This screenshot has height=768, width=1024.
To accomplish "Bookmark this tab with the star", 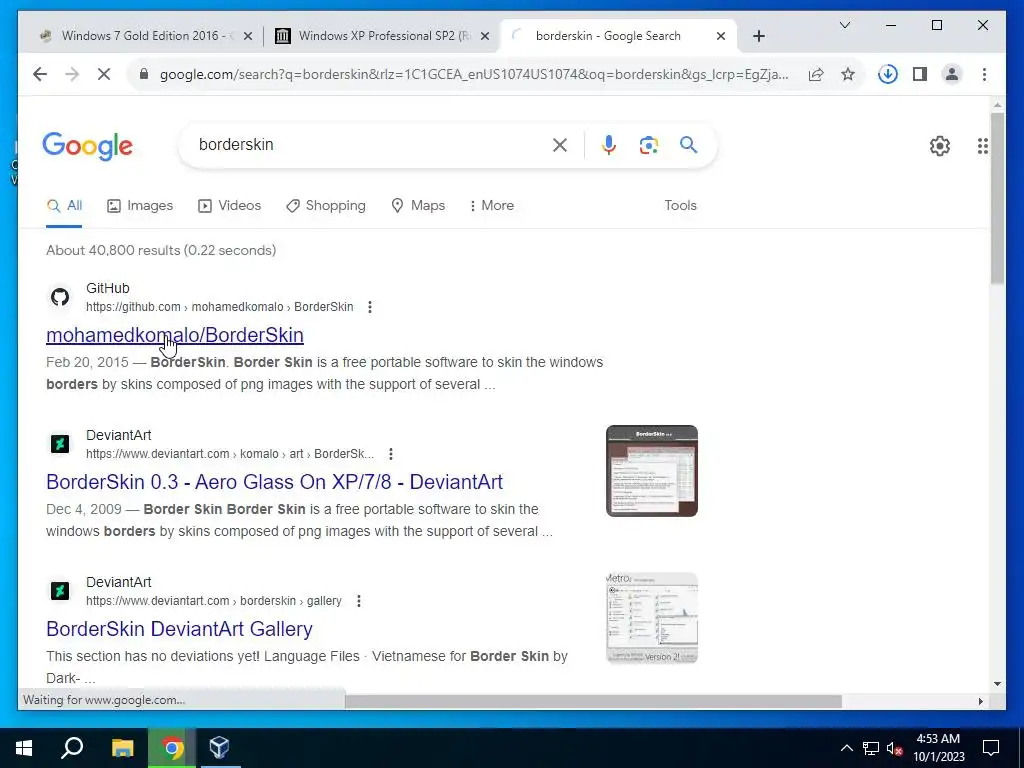I will click(848, 74).
